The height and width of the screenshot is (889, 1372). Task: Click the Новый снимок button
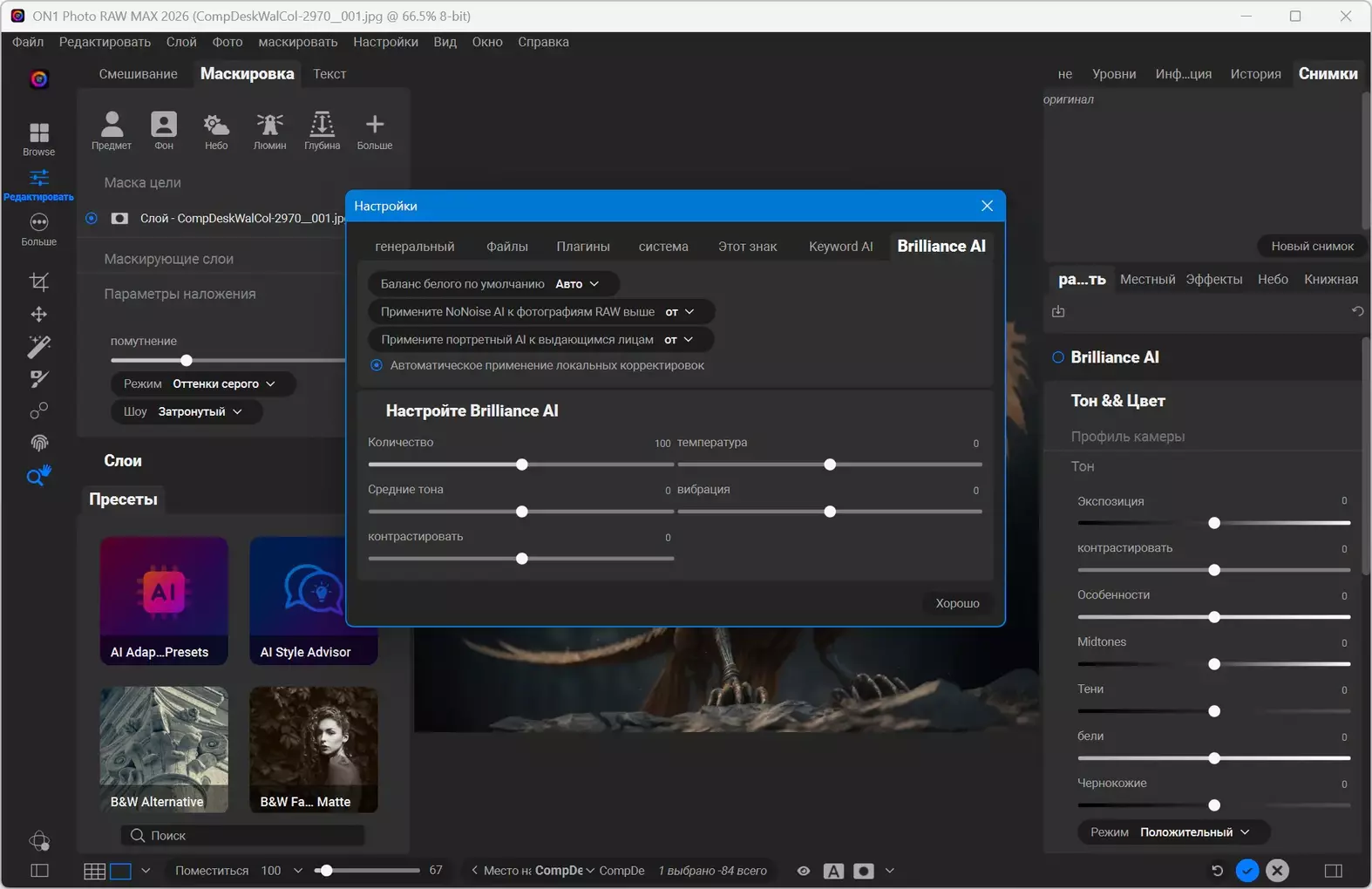(1312, 247)
